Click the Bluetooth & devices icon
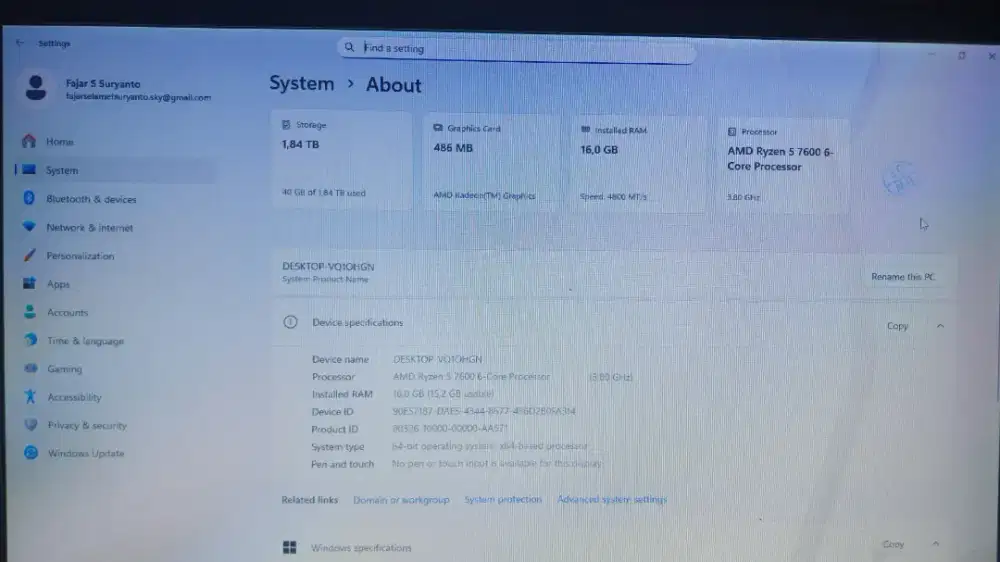The height and width of the screenshot is (562, 1000). pos(29,198)
